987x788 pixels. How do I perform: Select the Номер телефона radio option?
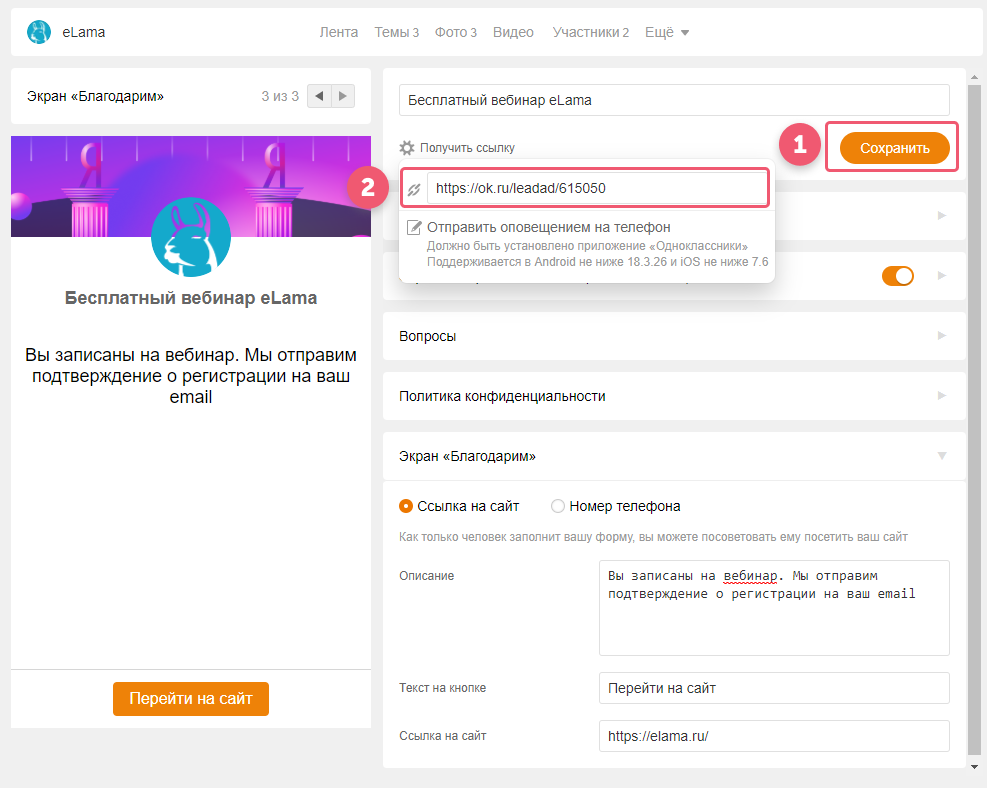(558, 506)
